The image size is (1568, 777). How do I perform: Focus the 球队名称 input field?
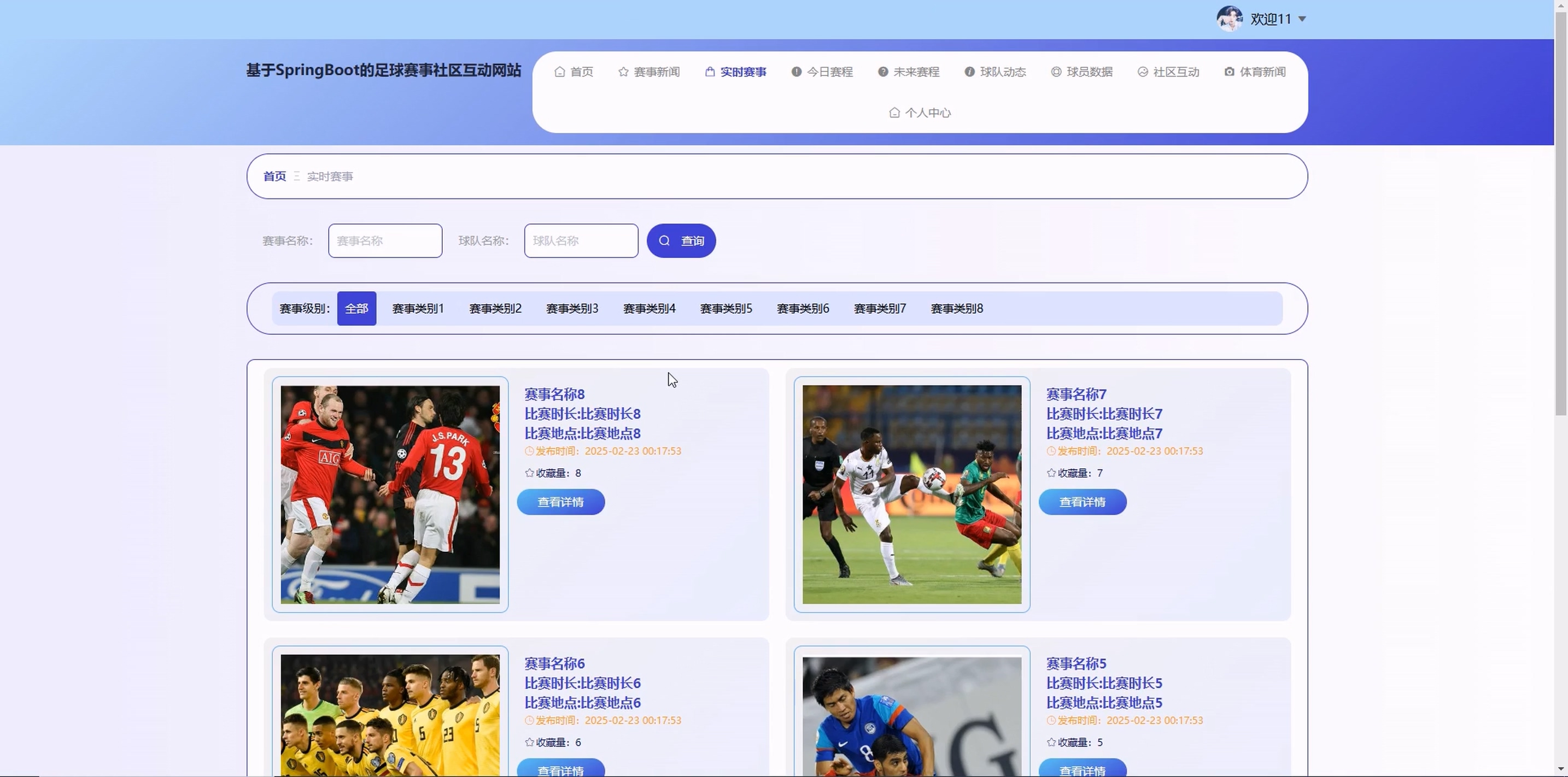[x=581, y=241]
